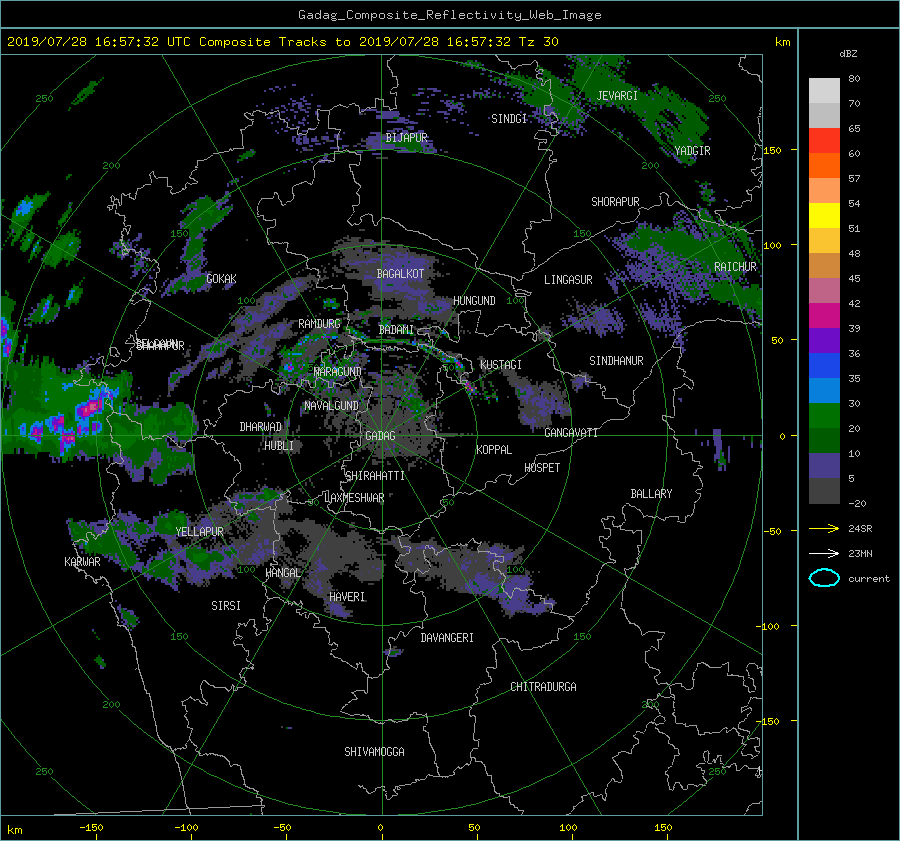Click the GADAG radar center label
This screenshot has height=841, width=900.
(381, 436)
